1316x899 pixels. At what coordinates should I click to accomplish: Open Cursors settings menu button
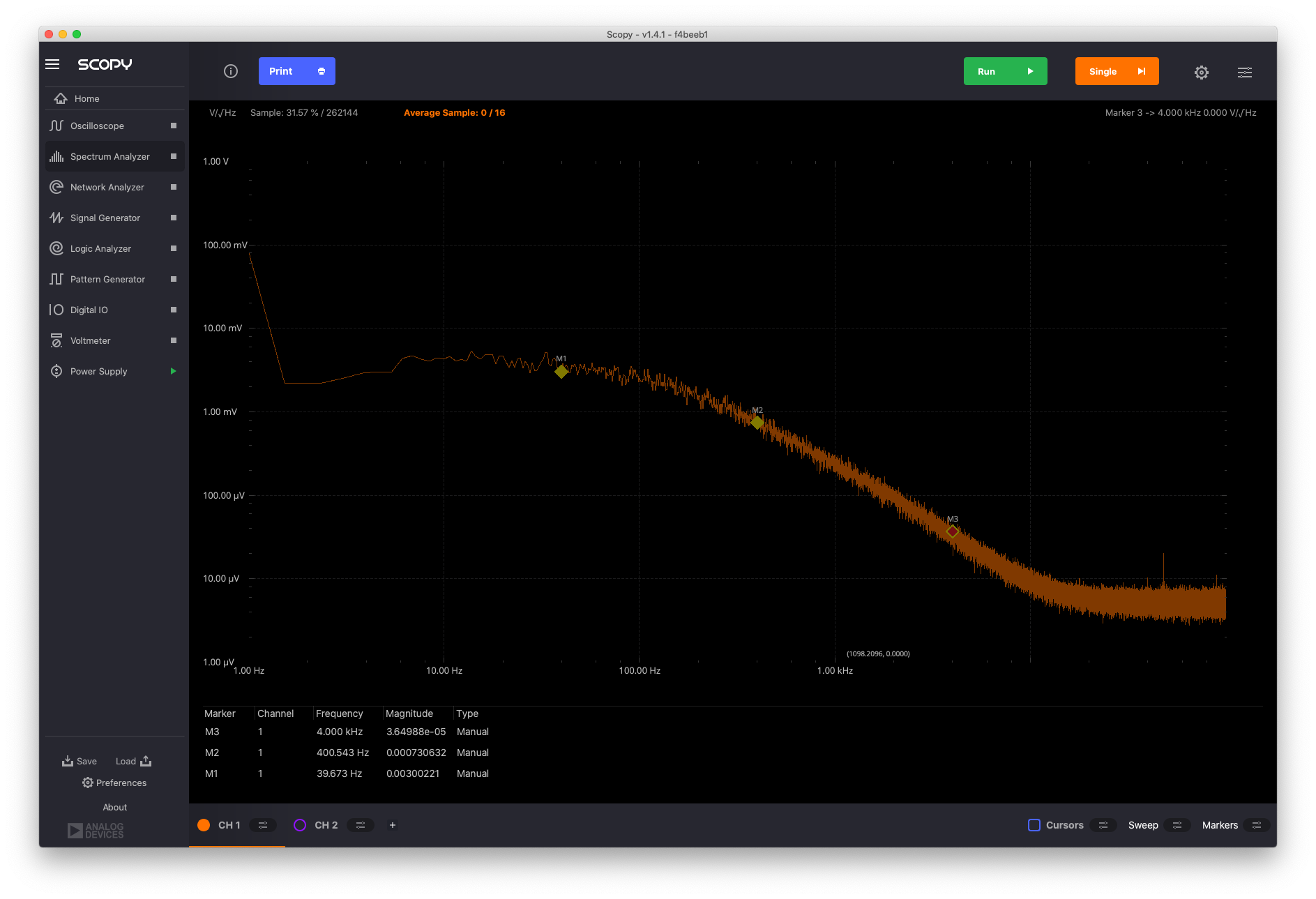pyautogui.click(x=1103, y=825)
